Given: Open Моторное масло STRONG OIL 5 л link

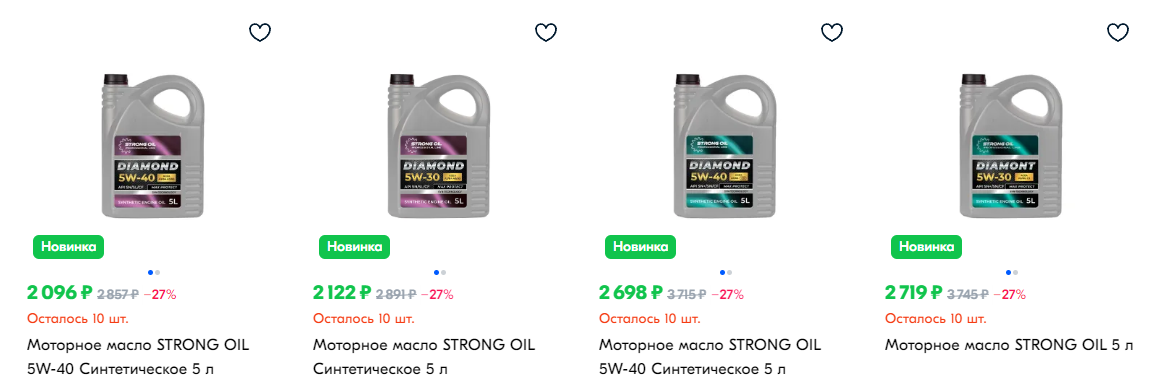Looking at the screenshot, I should 1009,346.
